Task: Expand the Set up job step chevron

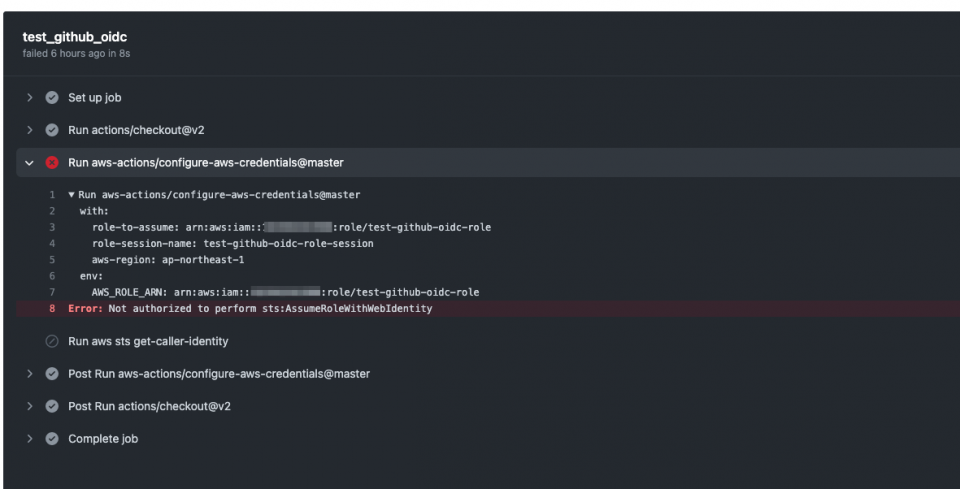Action: pyautogui.click(x=29, y=97)
